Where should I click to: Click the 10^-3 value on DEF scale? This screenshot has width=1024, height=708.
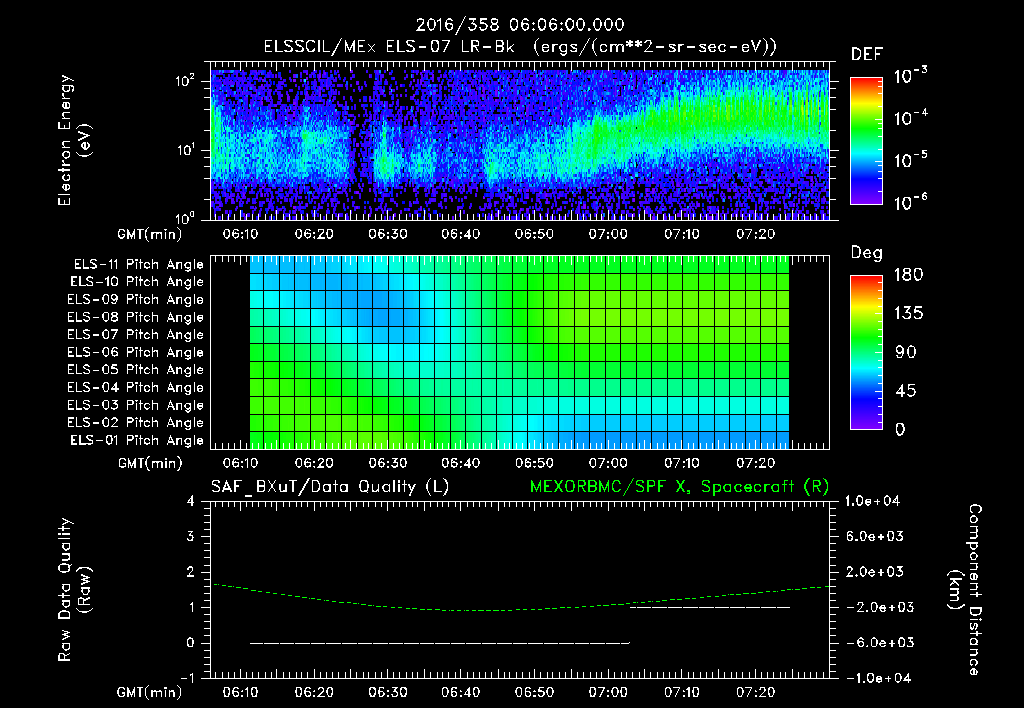pos(910,75)
